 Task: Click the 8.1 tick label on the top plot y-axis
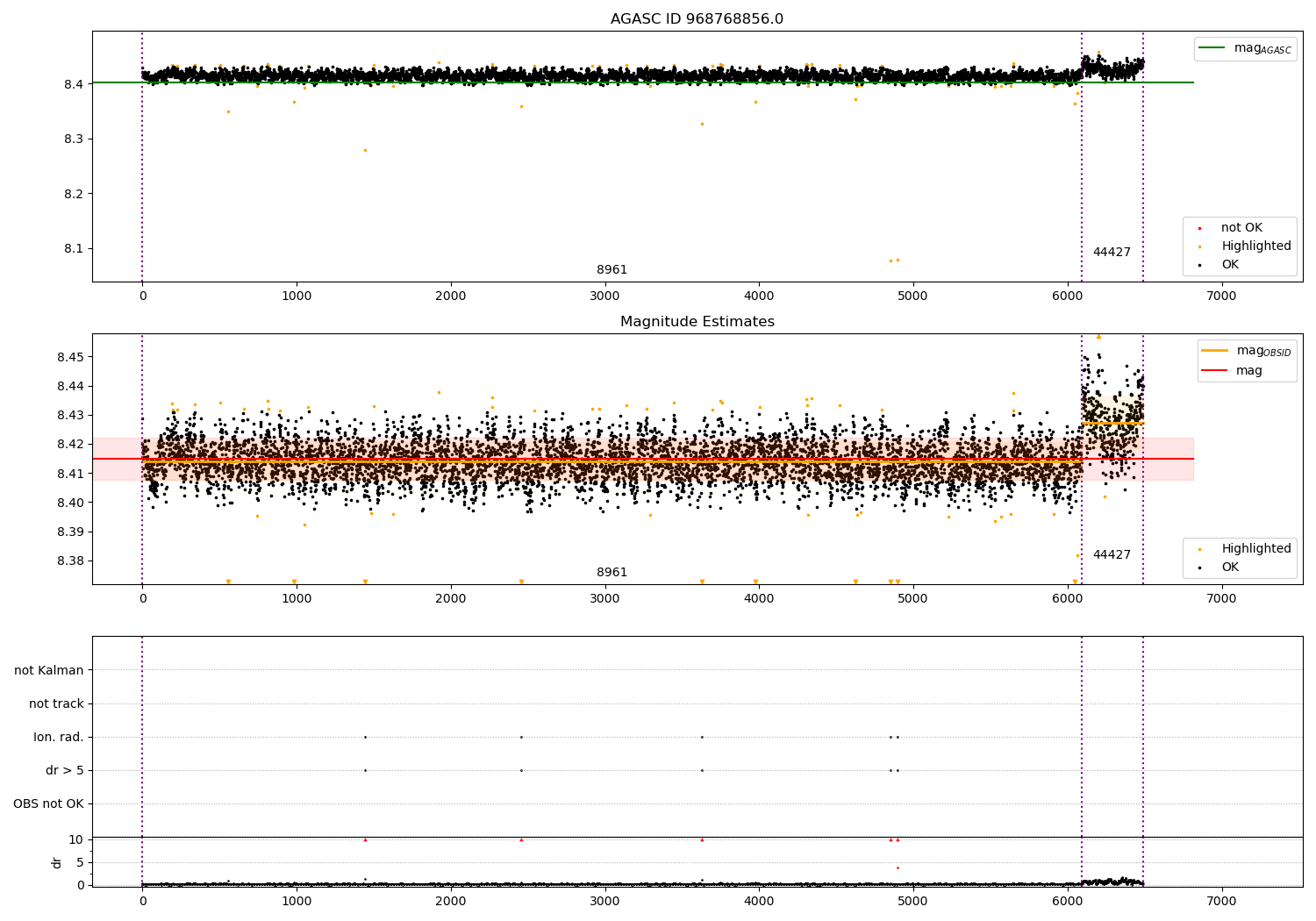[x=73, y=248]
